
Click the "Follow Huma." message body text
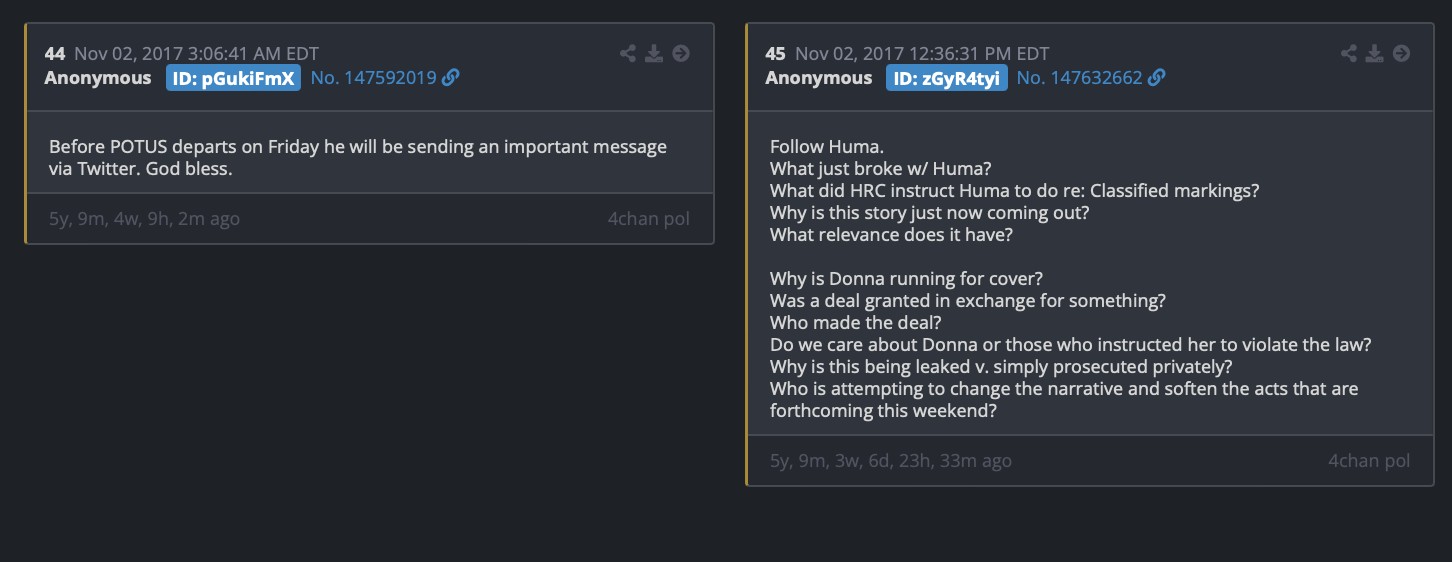coord(1070,278)
